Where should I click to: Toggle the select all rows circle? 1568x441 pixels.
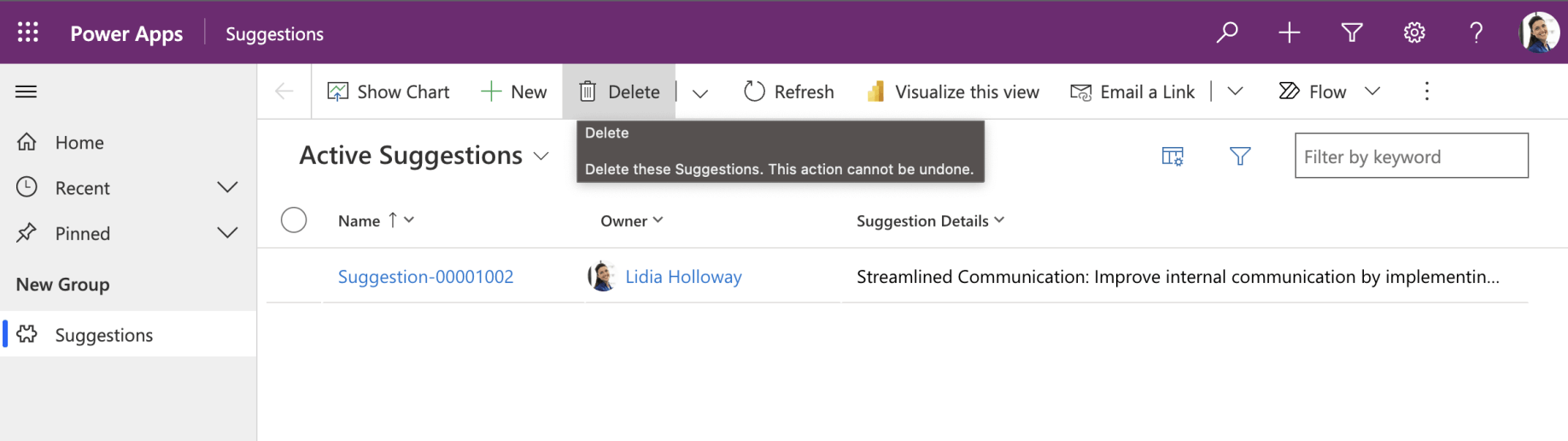pyautogui.click(x=294, y=220)
